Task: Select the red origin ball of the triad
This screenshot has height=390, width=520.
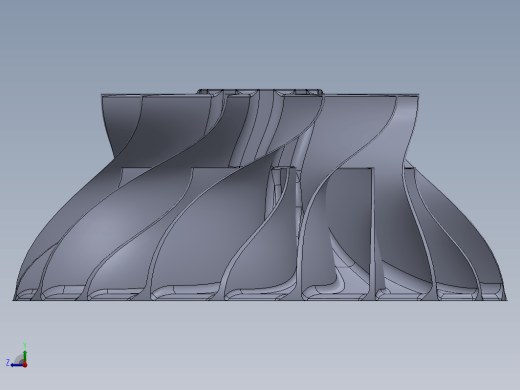Action: [25, 365]
